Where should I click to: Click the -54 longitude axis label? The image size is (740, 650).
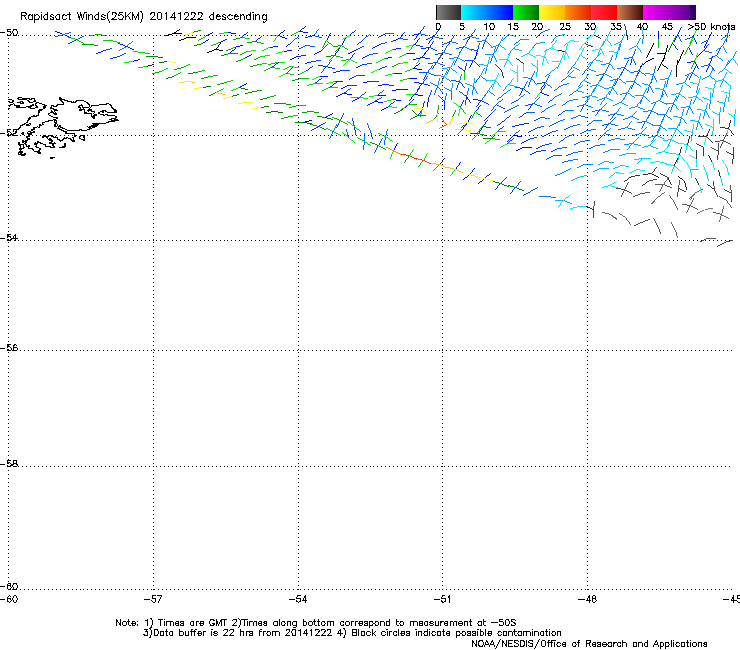(298, 599)
